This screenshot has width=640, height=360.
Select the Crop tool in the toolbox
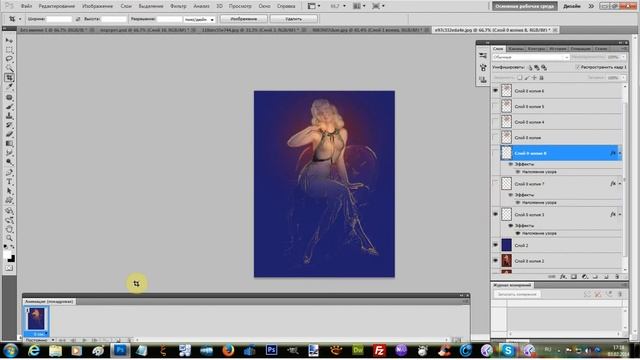coord(9,77)
